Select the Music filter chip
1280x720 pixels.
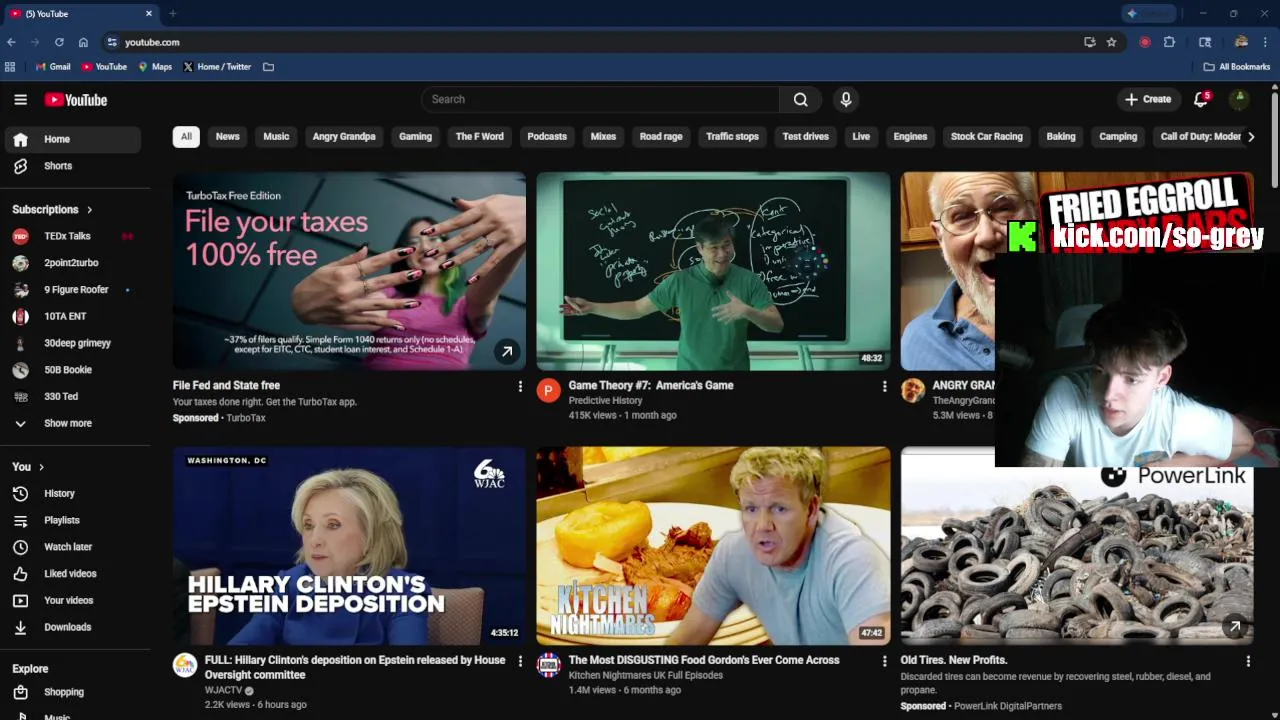point(276,137)
